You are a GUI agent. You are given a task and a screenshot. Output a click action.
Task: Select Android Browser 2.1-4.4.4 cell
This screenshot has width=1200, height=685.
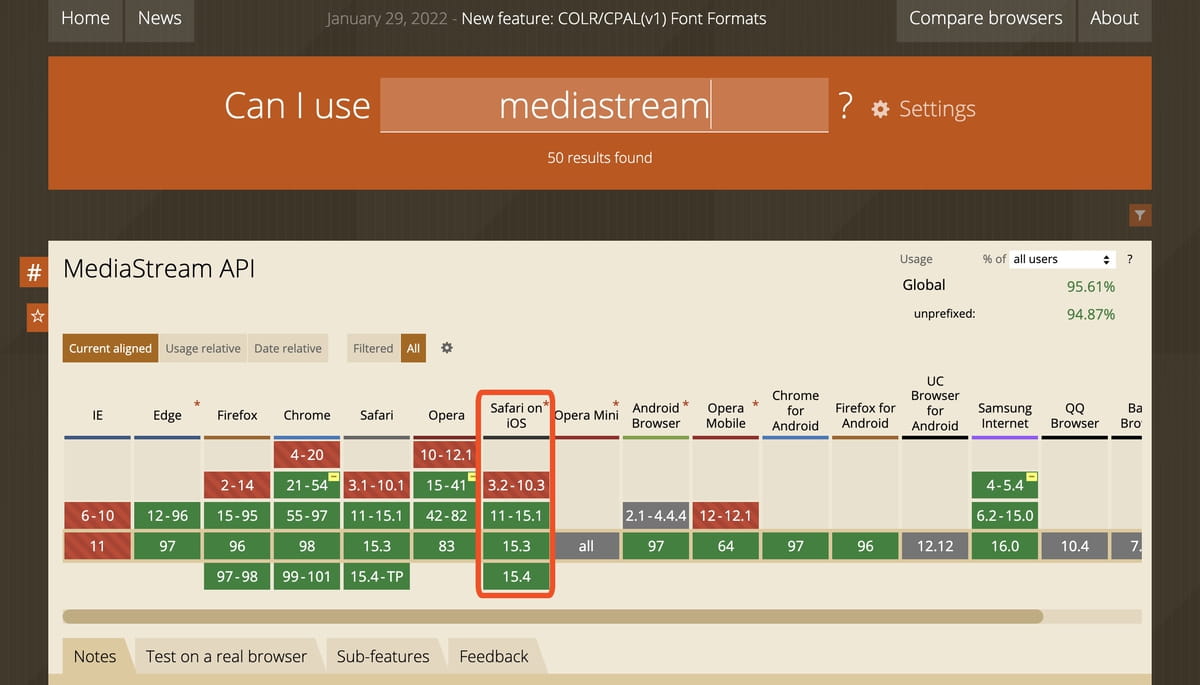656,515
